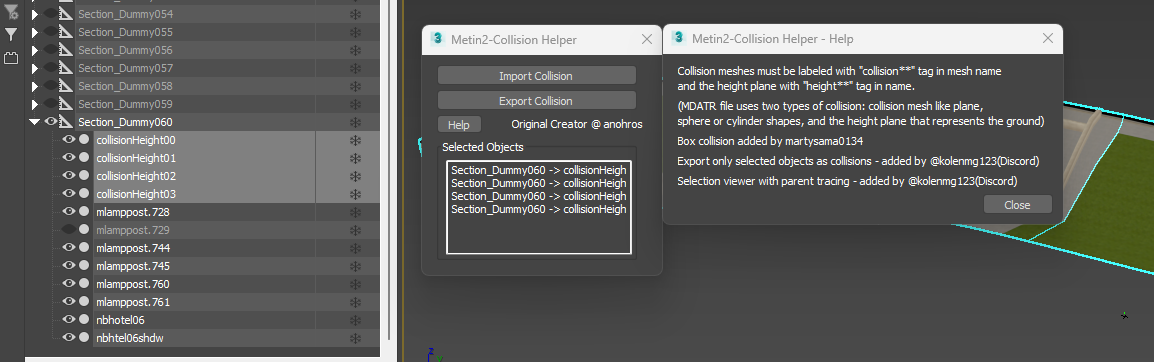
Task: Click the filter funnel icon in sidebar
Action: (x=10, y=35)
